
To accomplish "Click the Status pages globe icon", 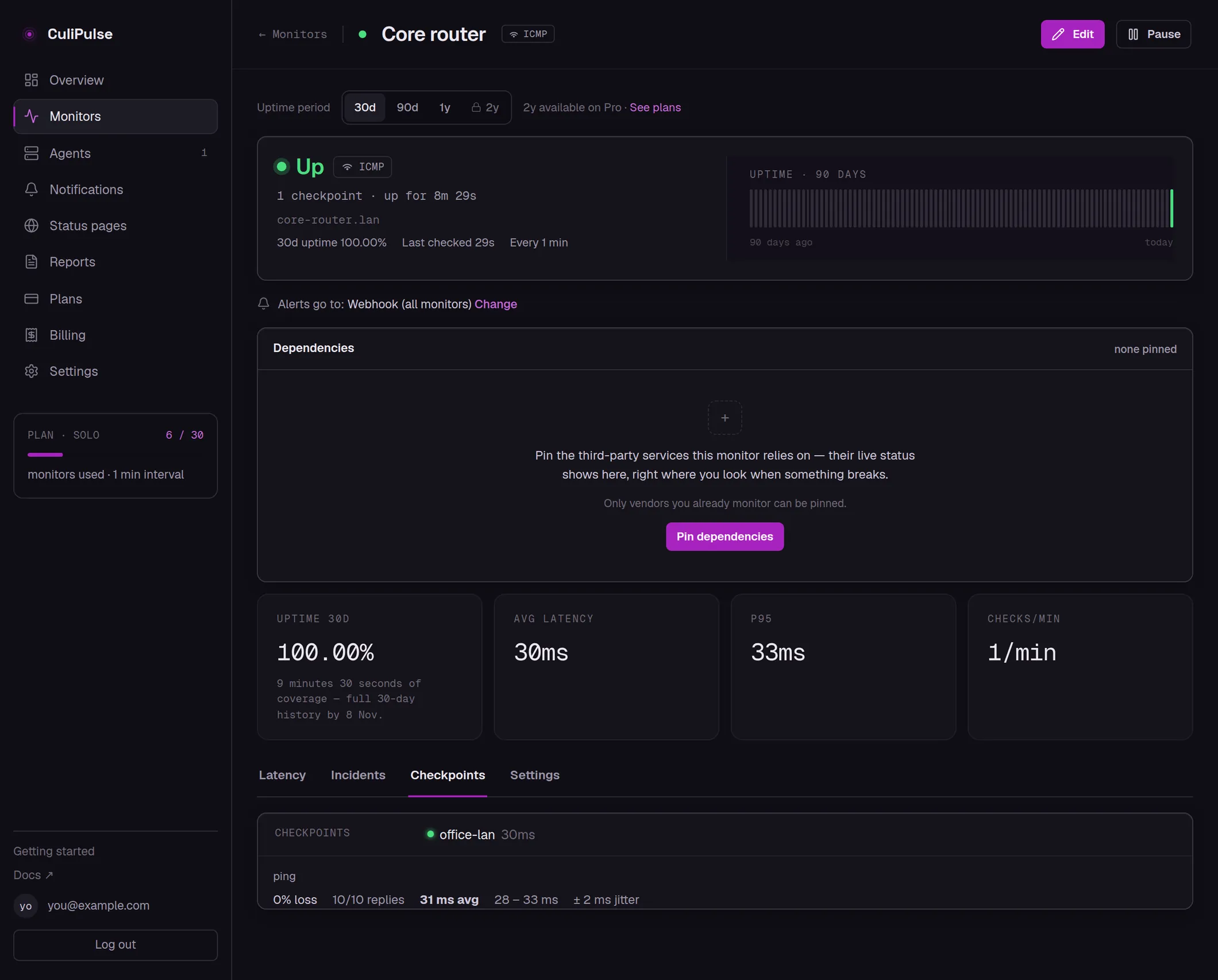I will (32, 226).
